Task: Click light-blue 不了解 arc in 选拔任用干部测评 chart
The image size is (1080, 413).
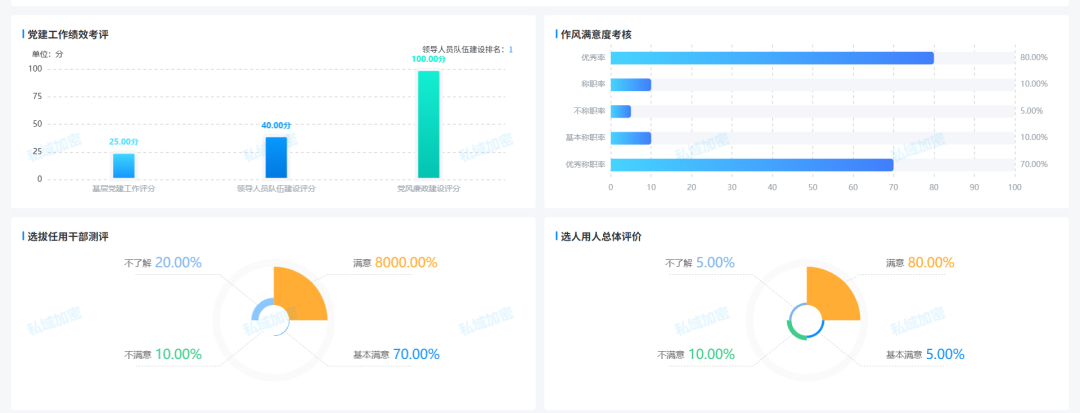Action: [257, 311]
